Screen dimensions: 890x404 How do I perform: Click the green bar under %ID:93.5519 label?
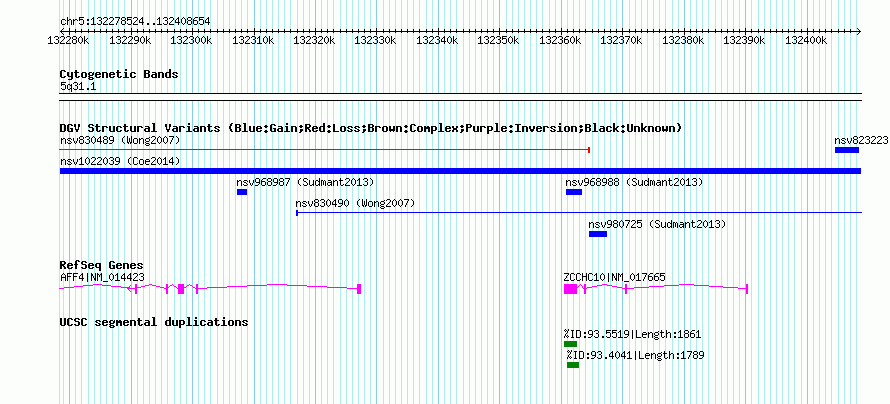(570, 344)
